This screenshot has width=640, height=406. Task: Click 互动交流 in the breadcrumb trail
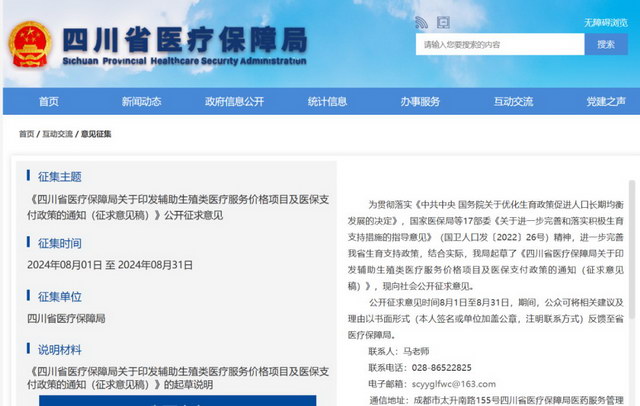coord(58,134)
